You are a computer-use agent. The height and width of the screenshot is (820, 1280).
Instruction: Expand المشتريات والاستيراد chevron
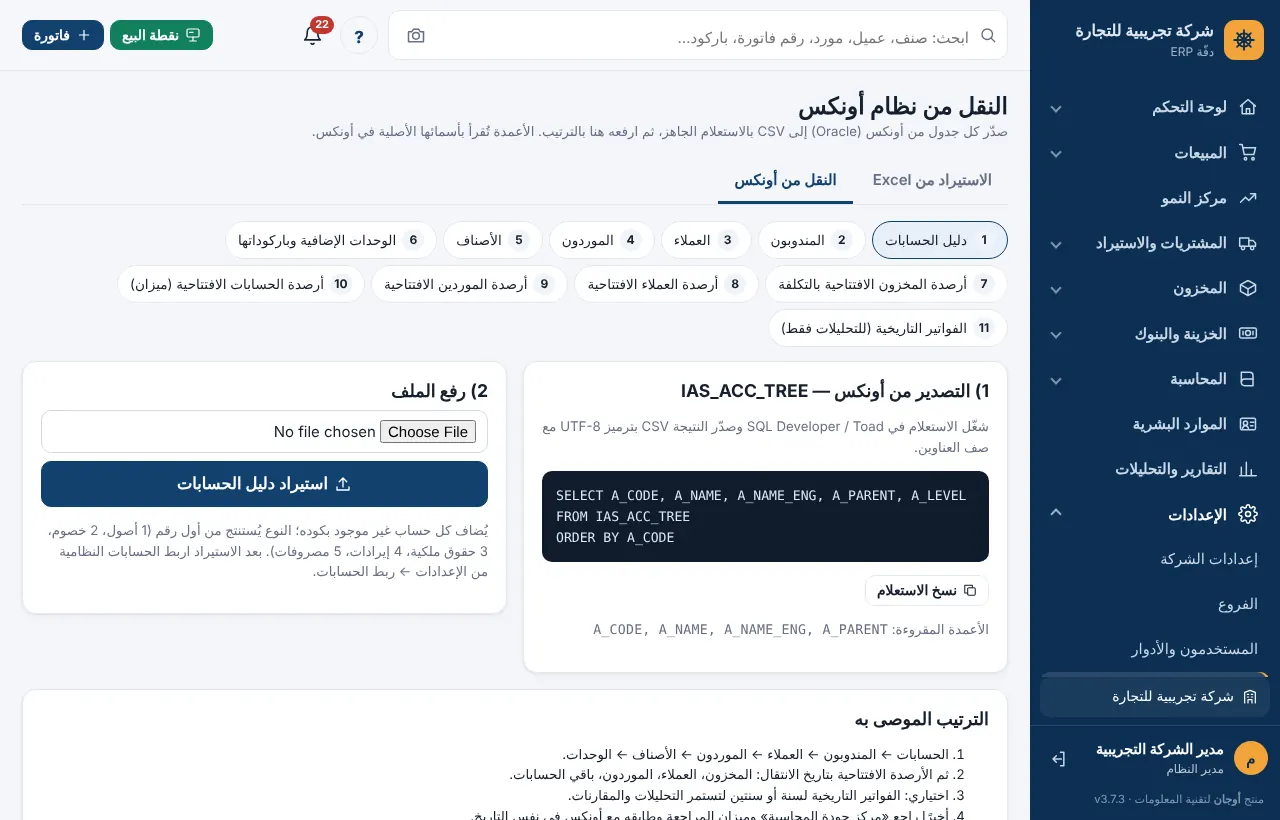pos(1055,243)
